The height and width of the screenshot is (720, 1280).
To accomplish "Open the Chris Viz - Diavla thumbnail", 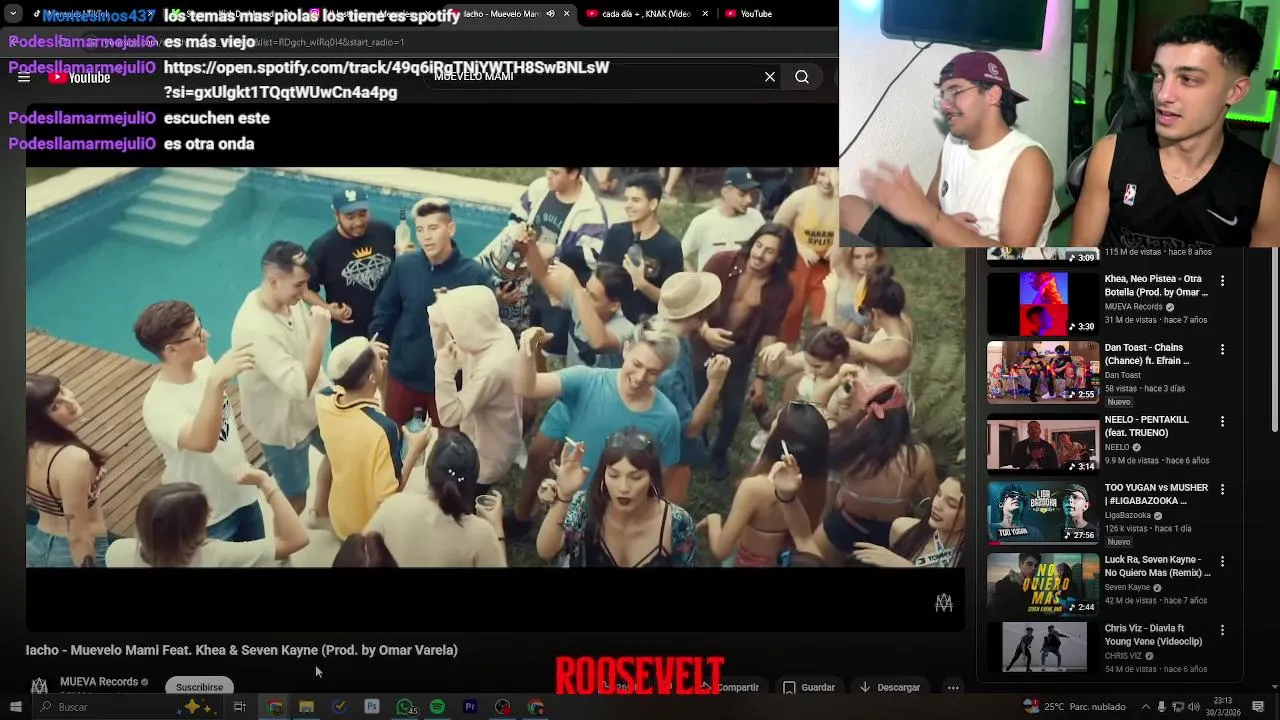I will click(x=1043, y=647).
